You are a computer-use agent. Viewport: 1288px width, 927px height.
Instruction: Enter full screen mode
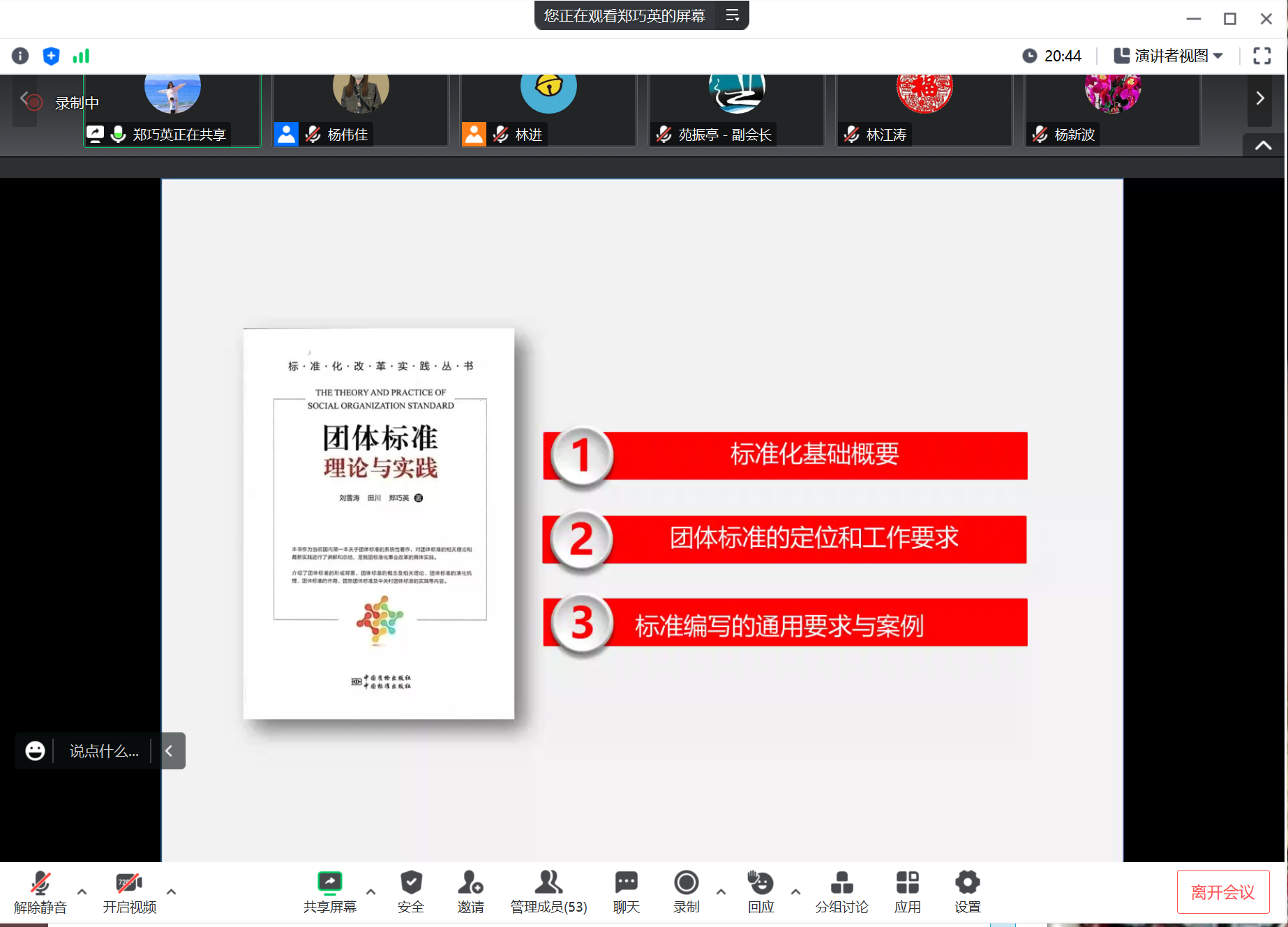click(1261, 56)
